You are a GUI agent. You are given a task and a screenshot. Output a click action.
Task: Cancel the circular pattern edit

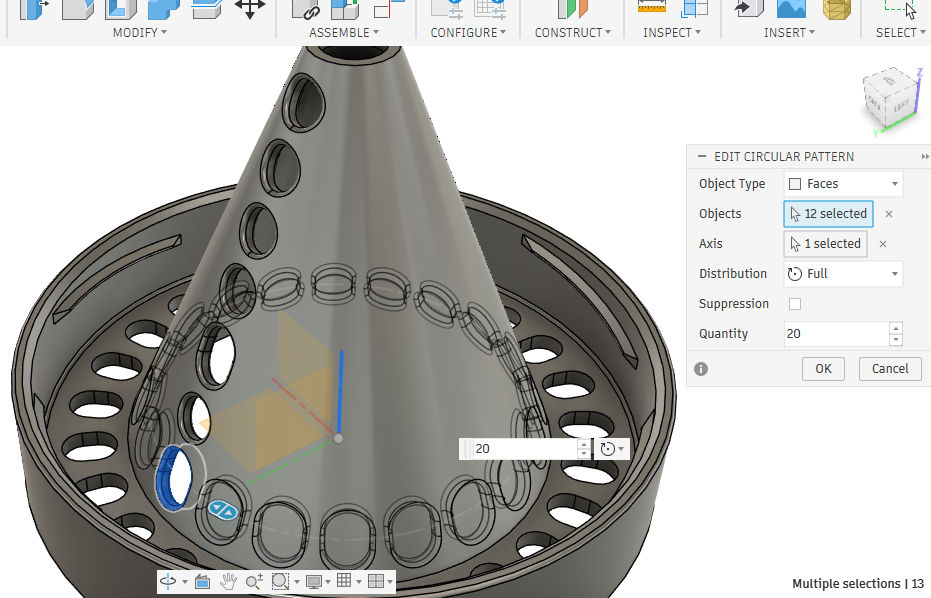(x=889, y=368)
